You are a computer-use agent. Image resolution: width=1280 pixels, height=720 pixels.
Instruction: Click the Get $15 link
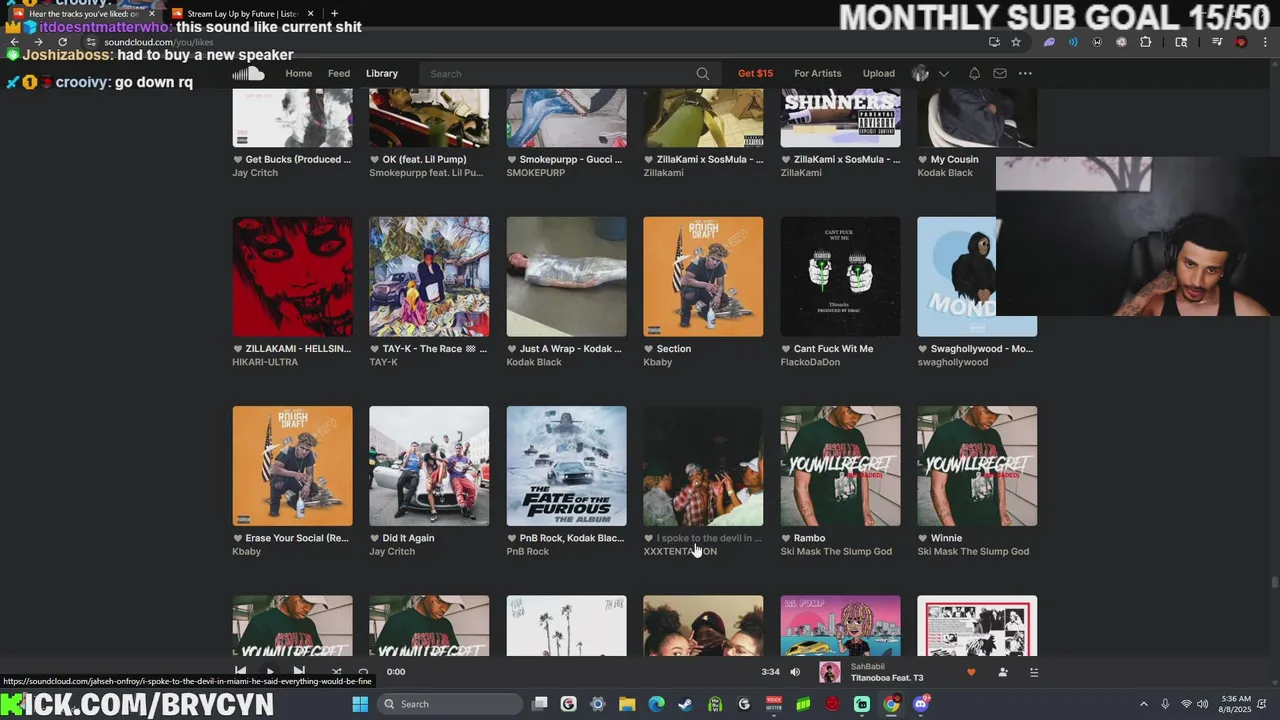(755, 73)
